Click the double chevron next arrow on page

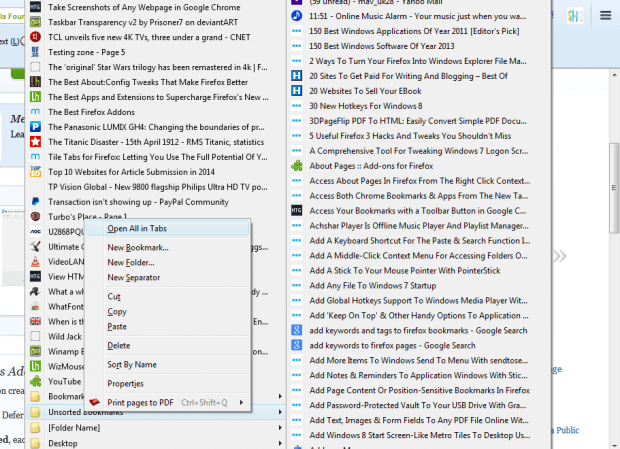pos(560,256)
